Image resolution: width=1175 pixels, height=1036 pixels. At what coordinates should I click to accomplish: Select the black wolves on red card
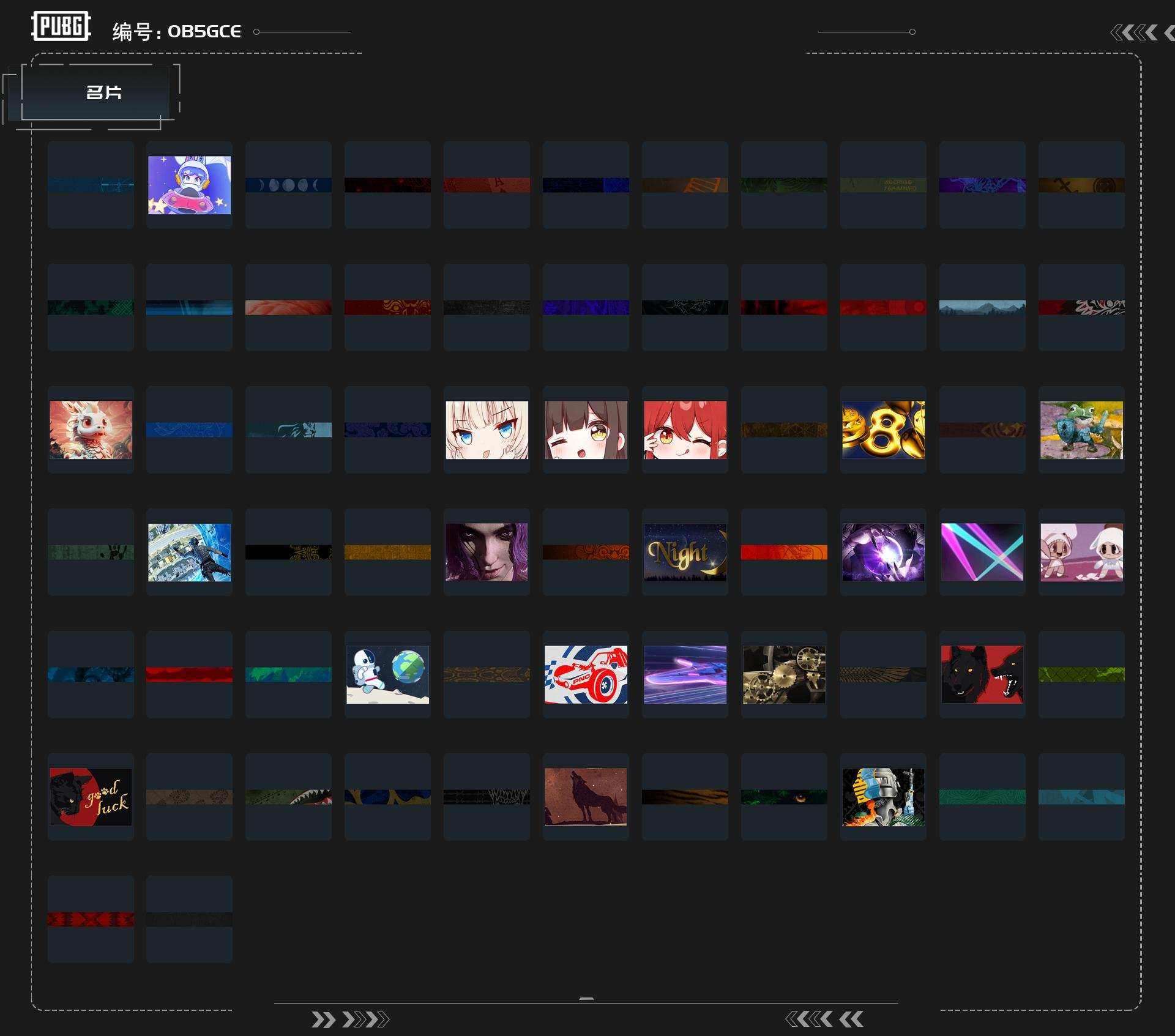982,675
